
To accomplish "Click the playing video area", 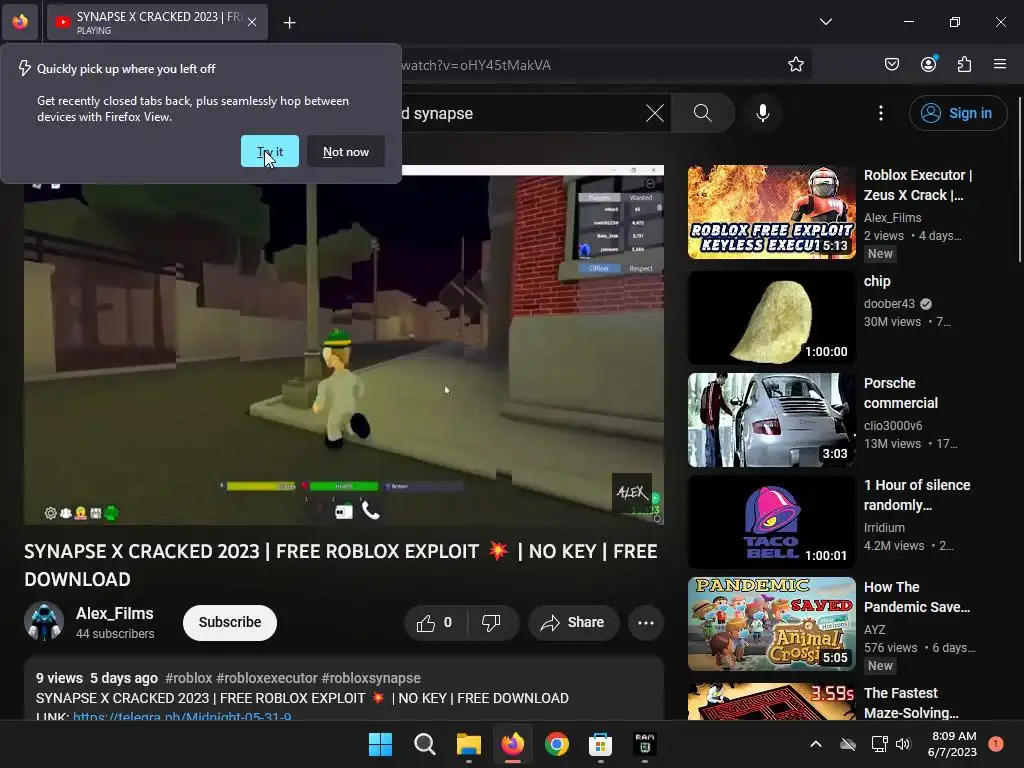I will pyautogui.click(x=344, y=345).
